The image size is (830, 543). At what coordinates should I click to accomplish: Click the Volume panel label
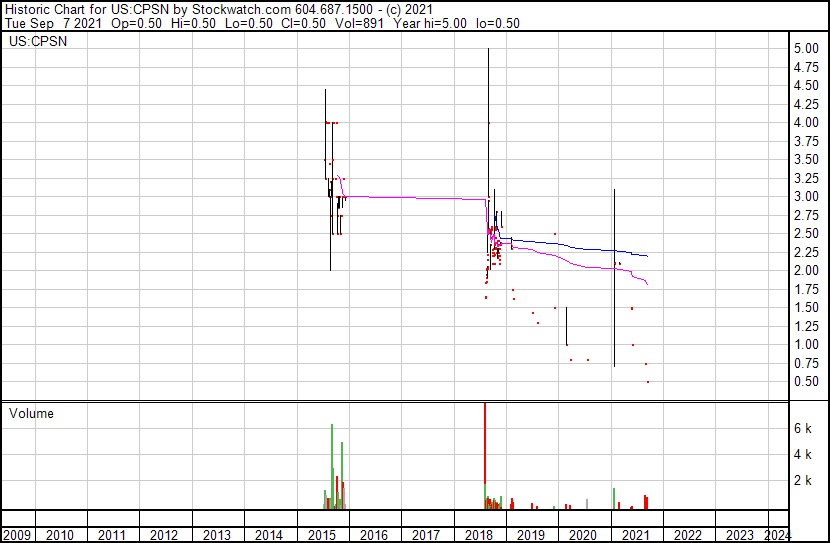[31, 413]
